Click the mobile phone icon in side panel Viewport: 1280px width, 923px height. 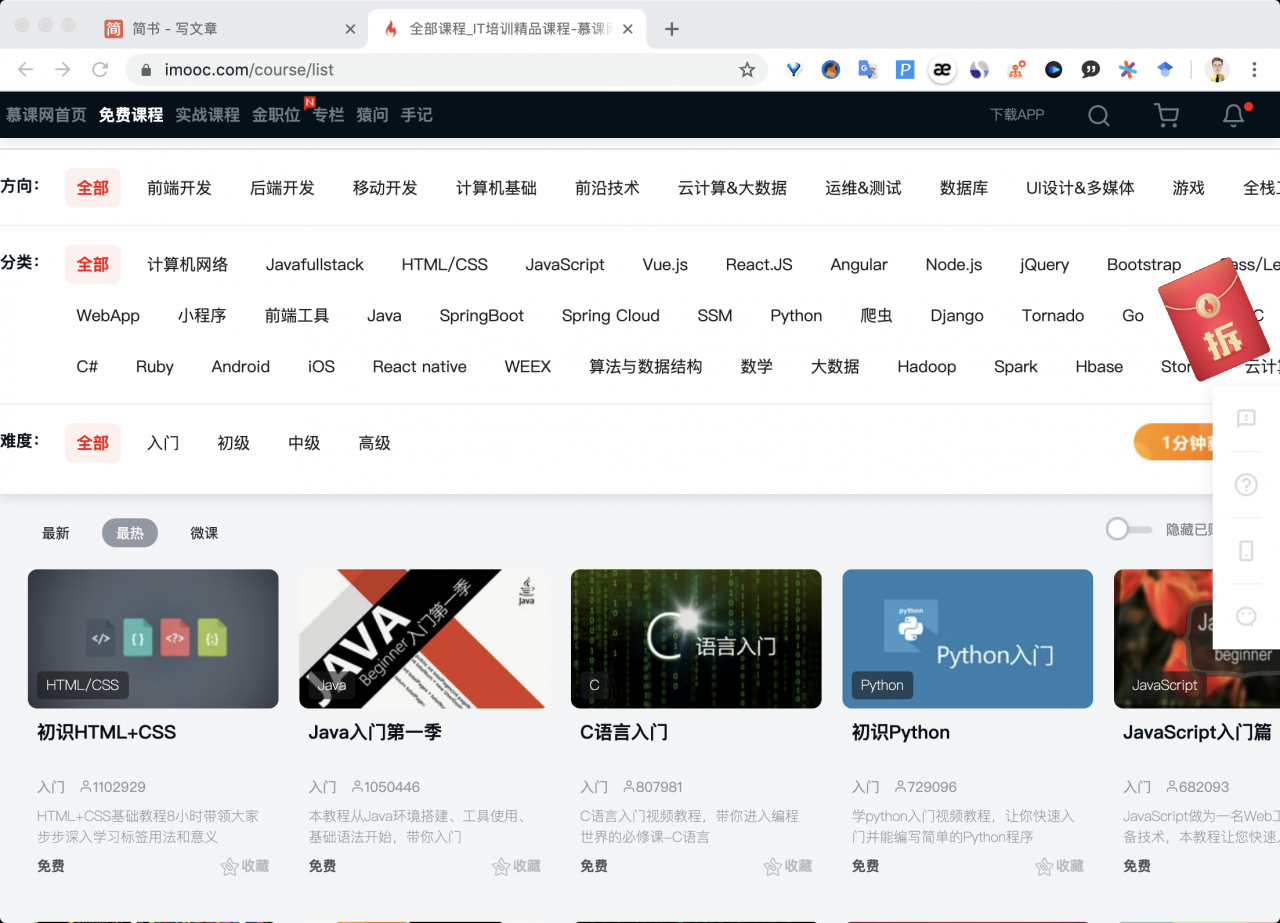pyautogui.click(x=1246, y=550)
